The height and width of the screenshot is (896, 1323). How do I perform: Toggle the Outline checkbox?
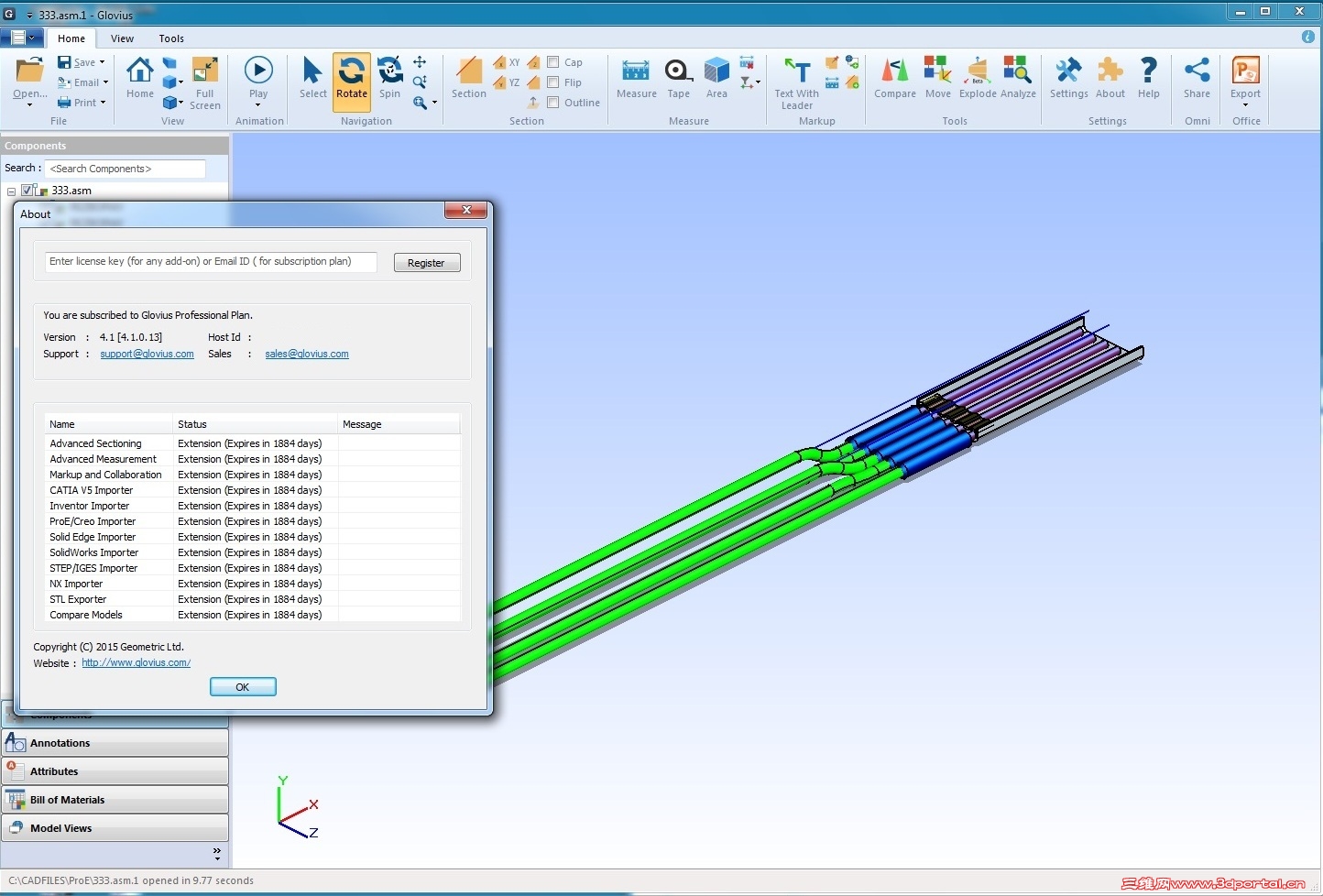point(553,103)
